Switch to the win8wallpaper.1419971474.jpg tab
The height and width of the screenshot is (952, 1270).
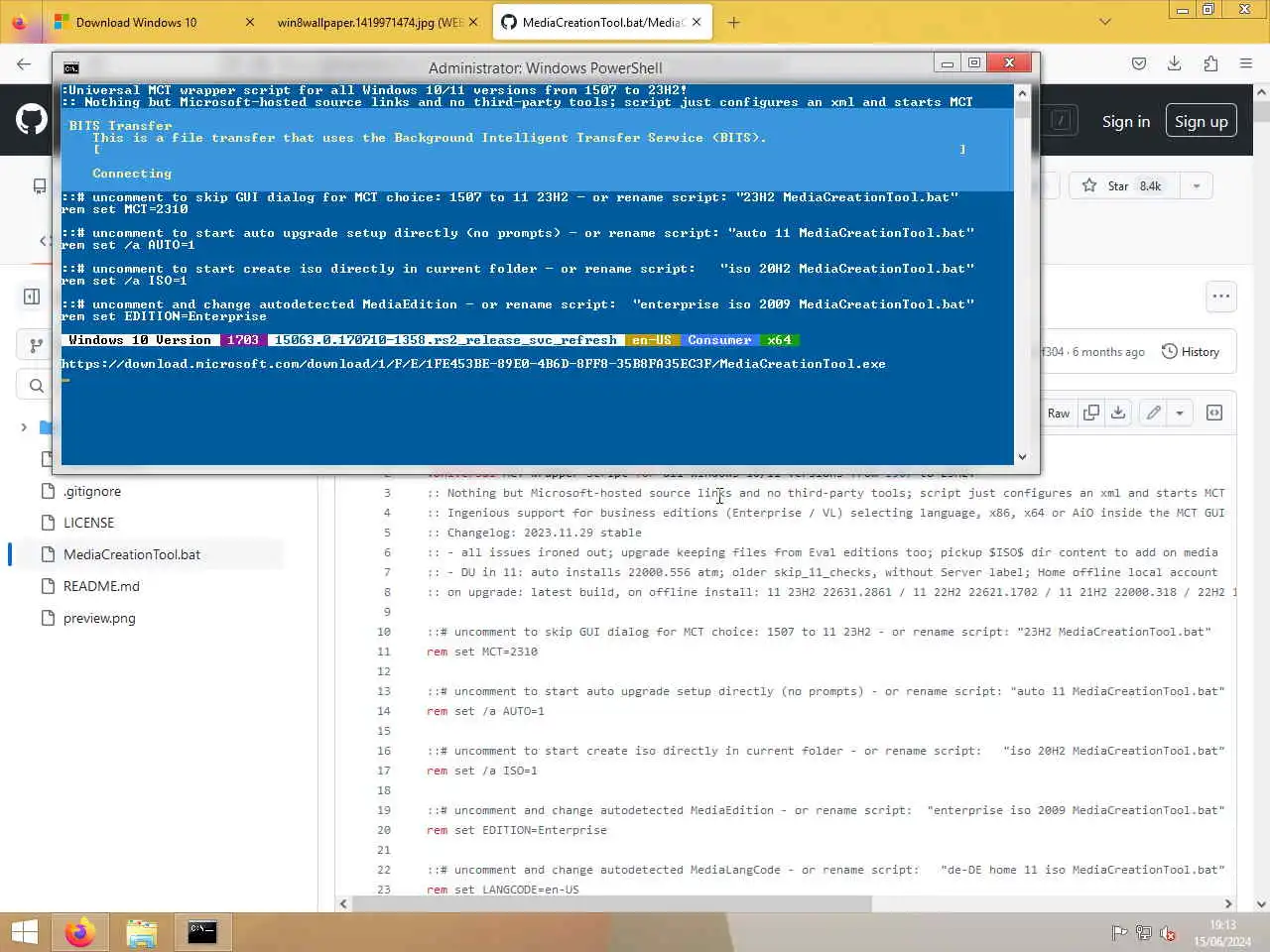click(369, 22)
